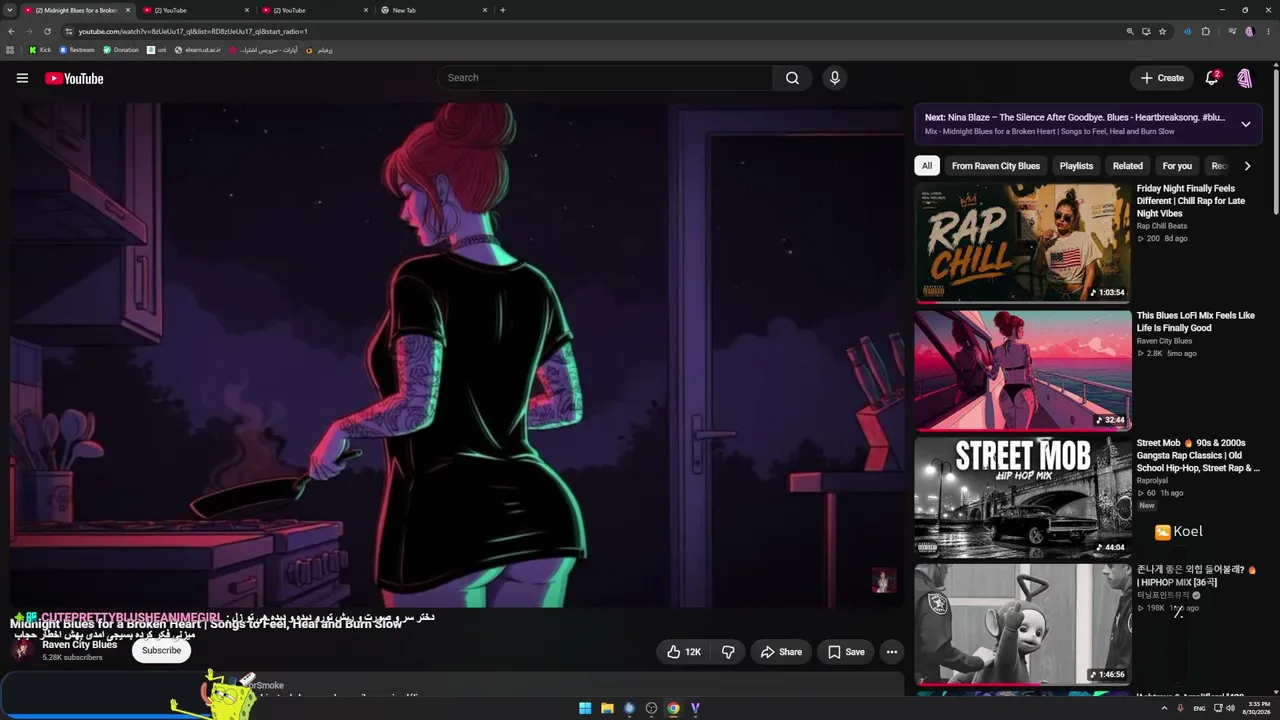Viewport: 1280px width, 720px height.
Task: Close the Midnight Blues browser tab
Action: tap(128, 10)
